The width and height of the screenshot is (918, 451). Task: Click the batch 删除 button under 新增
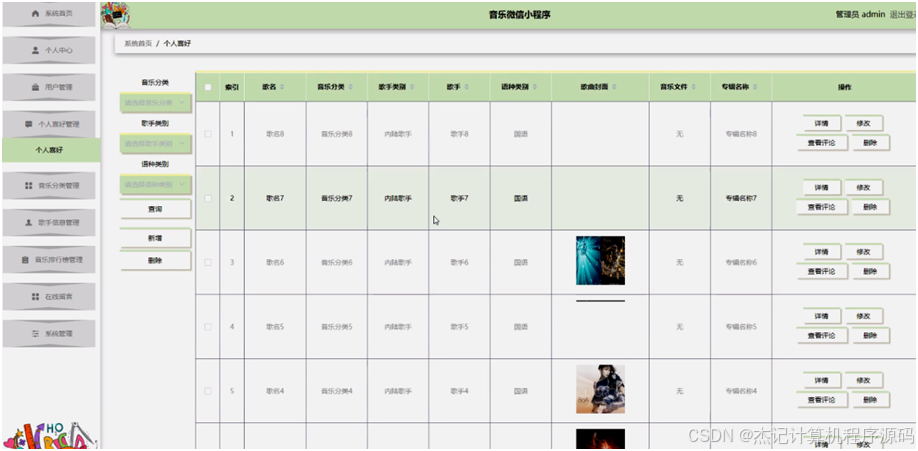(155, 261)
